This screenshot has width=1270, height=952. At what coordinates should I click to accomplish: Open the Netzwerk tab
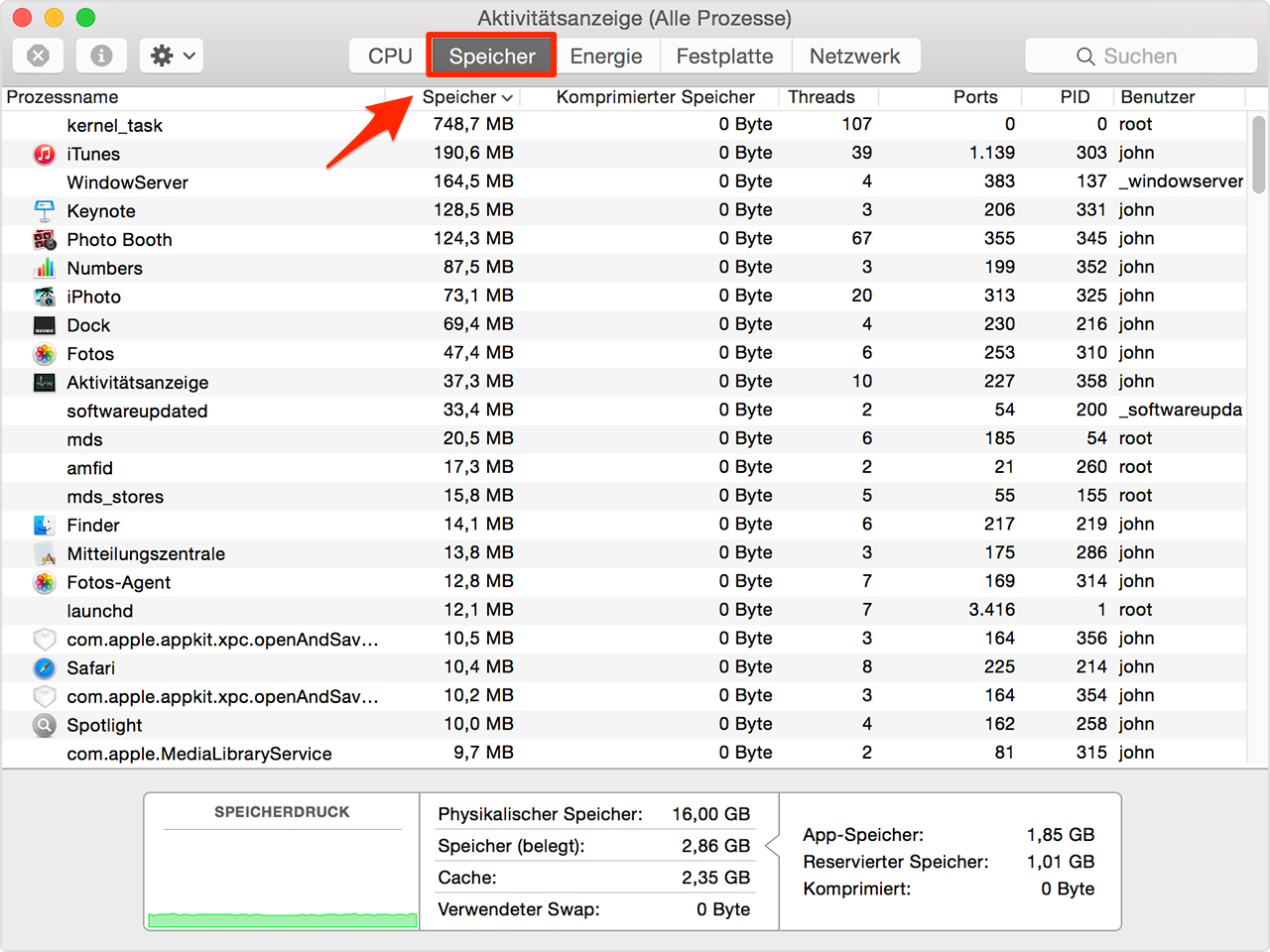tap(855, 57)
